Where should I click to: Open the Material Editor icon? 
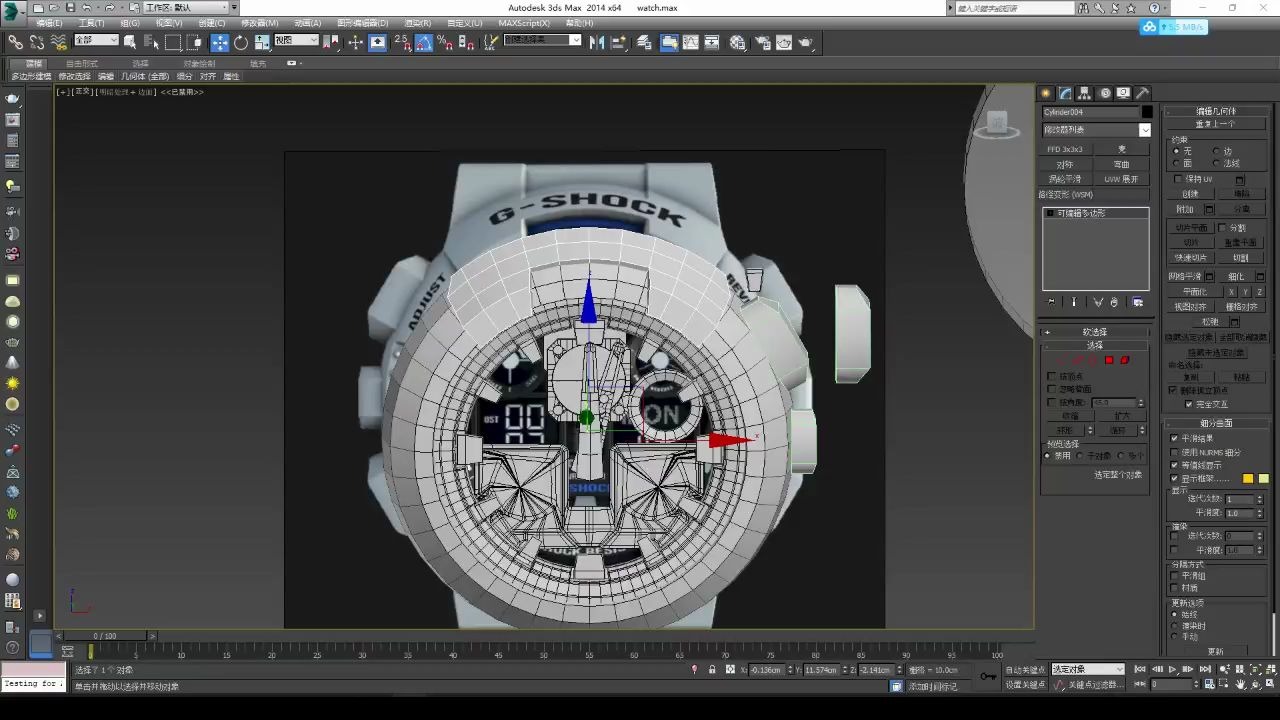point(738,42)
